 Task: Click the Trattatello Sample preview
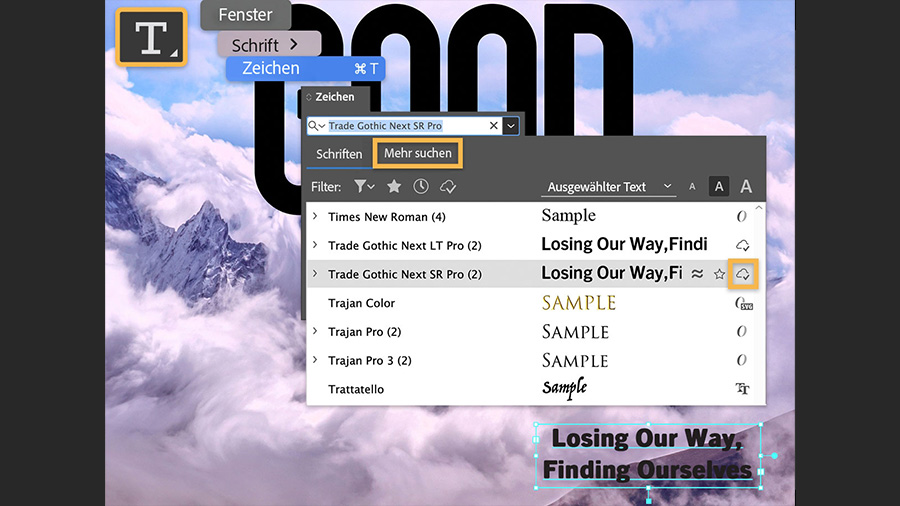[x=565, y=388]
